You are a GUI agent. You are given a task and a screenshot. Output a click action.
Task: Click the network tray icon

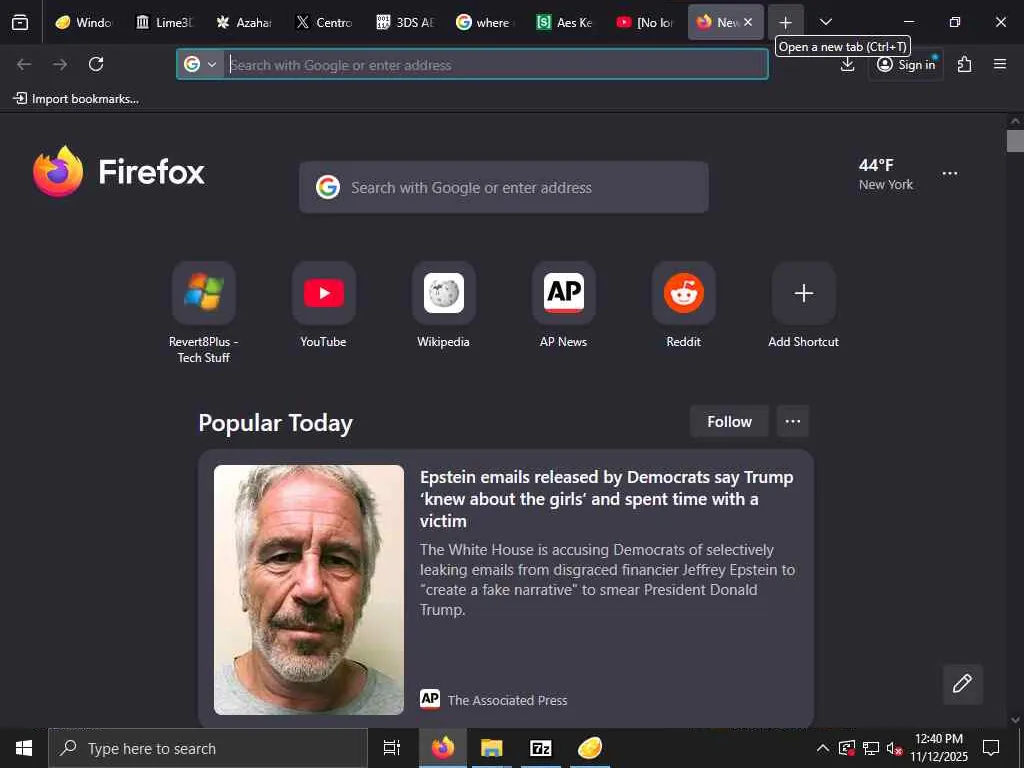point(871,748)
